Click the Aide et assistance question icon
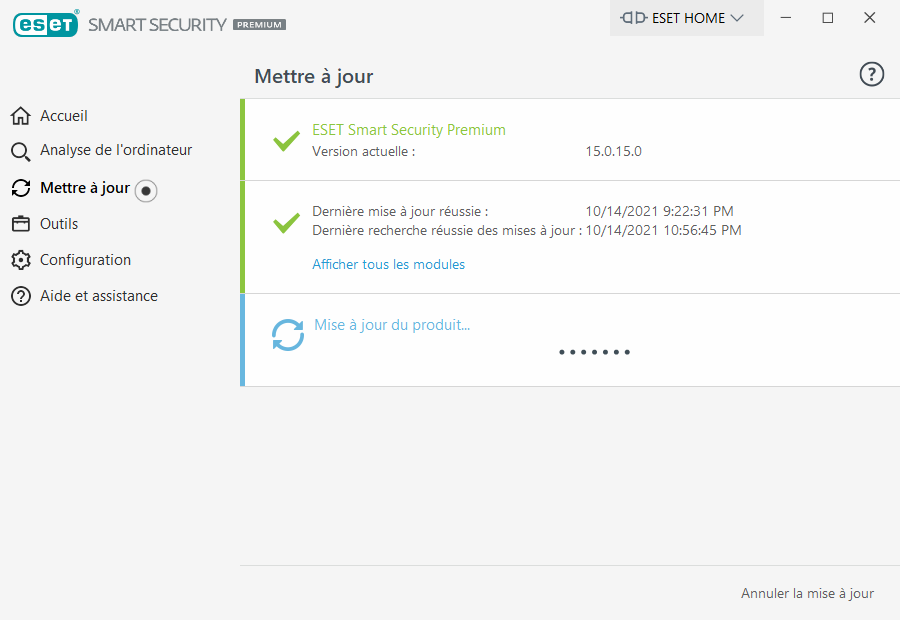900x620 pixels. [21, 296]
